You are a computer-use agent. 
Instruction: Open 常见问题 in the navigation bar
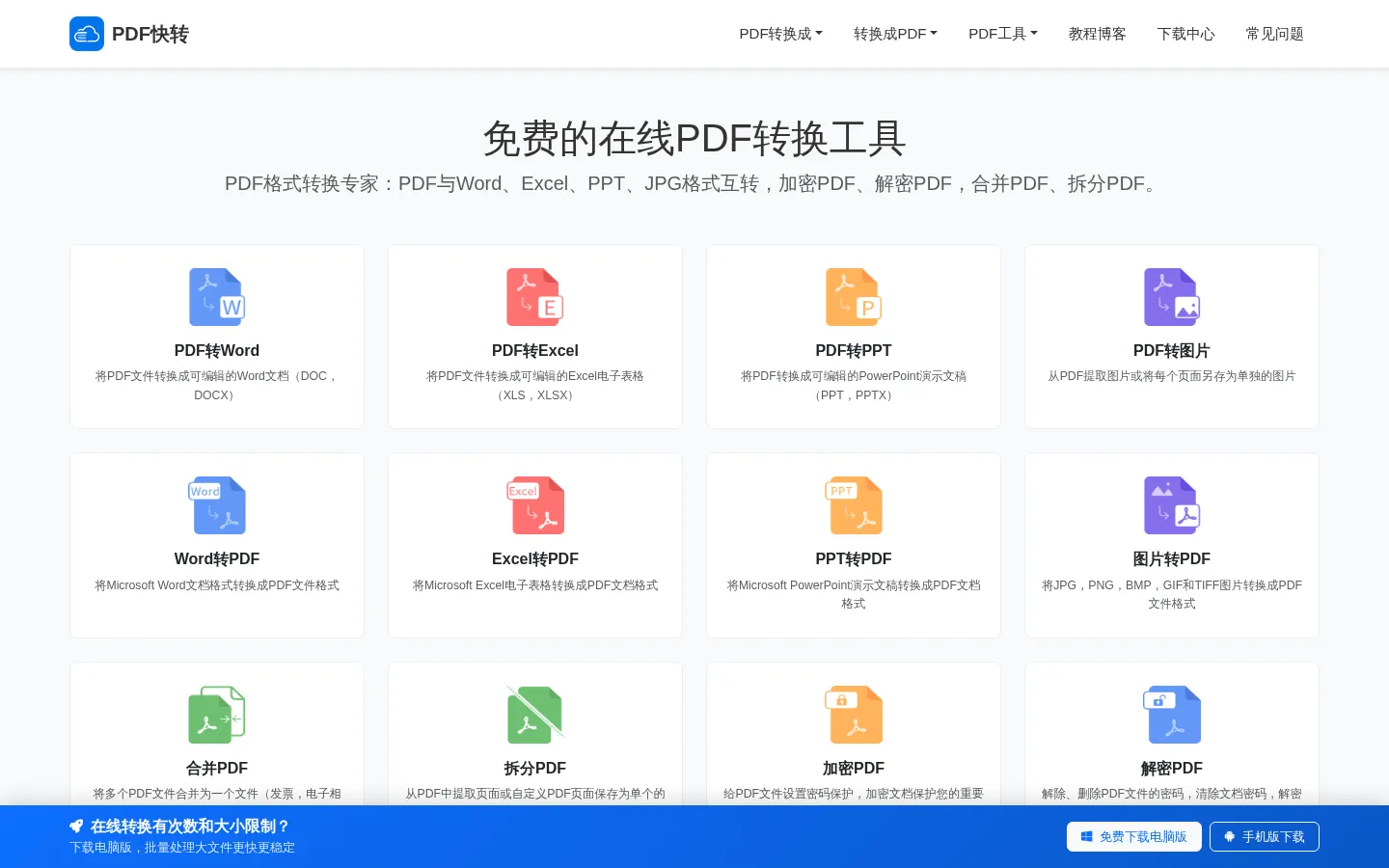click(x=1275, y=34)
